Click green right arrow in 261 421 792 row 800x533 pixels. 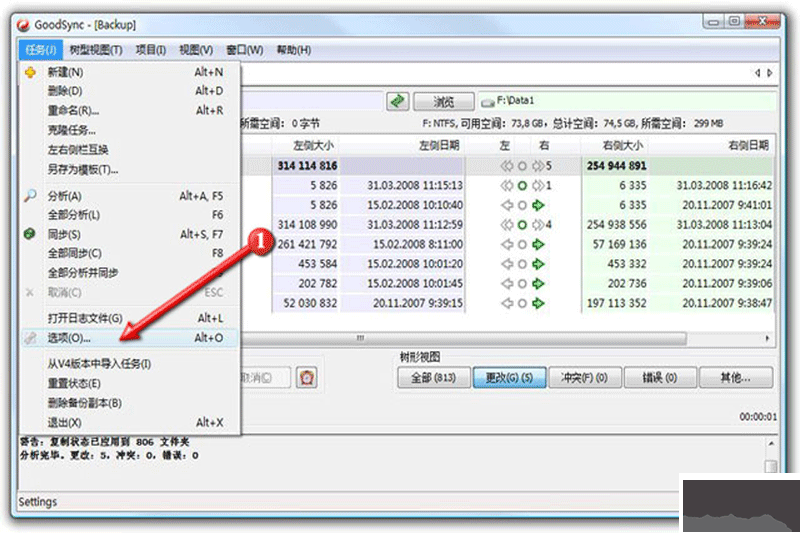[x=538, y=245]
